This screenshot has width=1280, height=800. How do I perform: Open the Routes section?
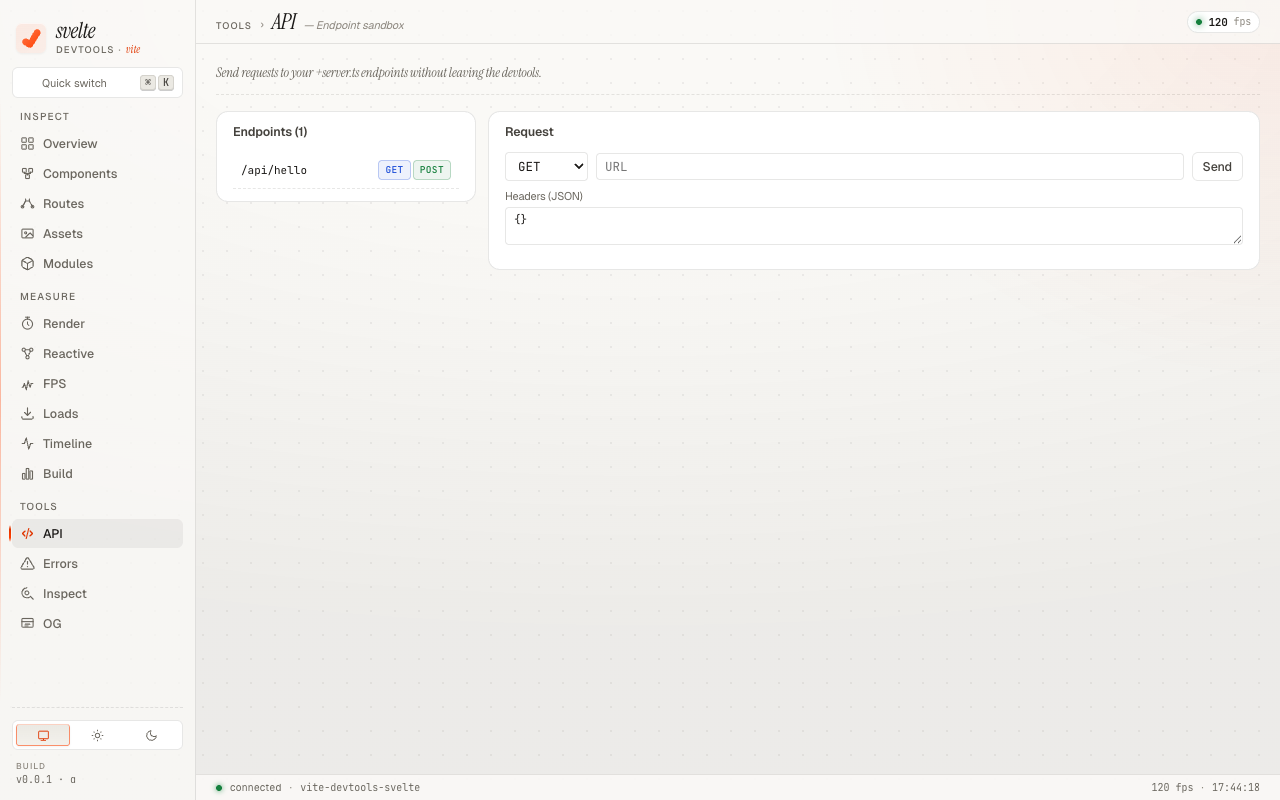click(x=97, y=204)
